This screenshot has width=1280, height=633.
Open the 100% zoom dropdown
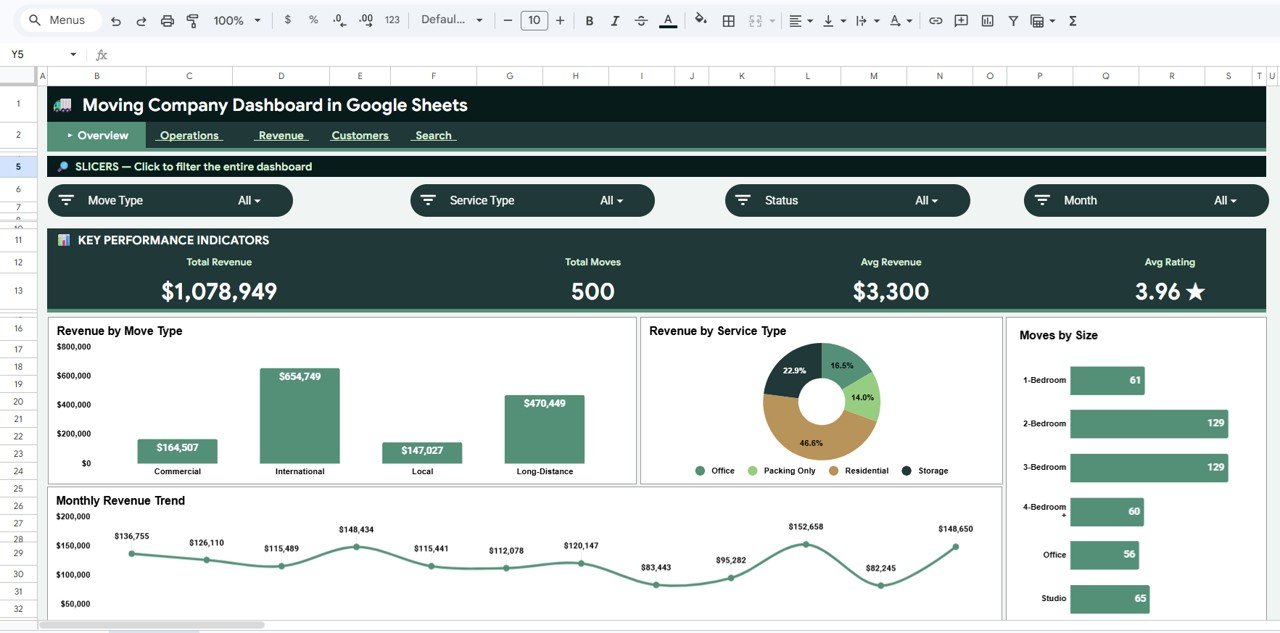click(237, 20)
